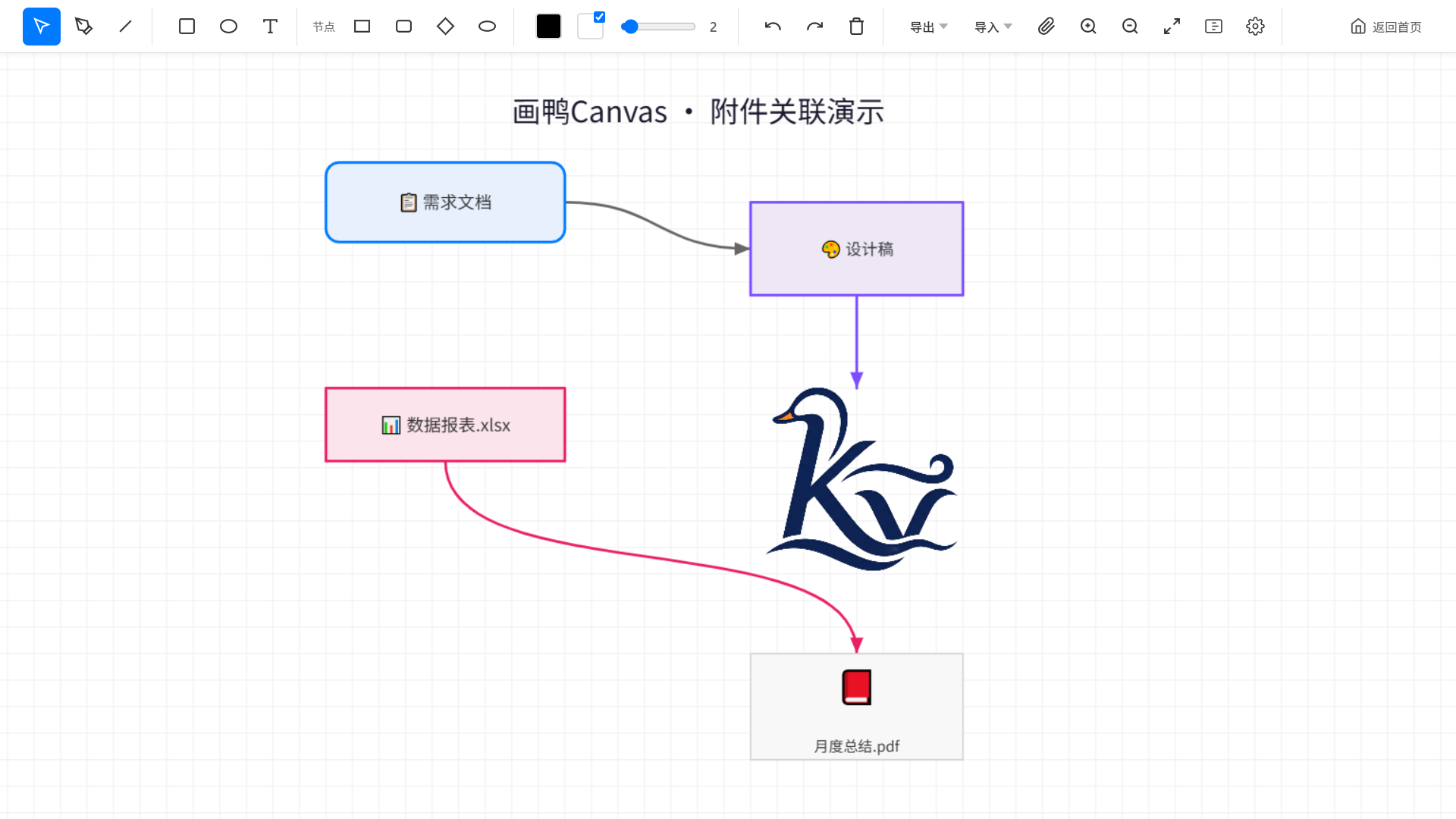Select the 数据报表.xlsx node

tap(445, 425)
